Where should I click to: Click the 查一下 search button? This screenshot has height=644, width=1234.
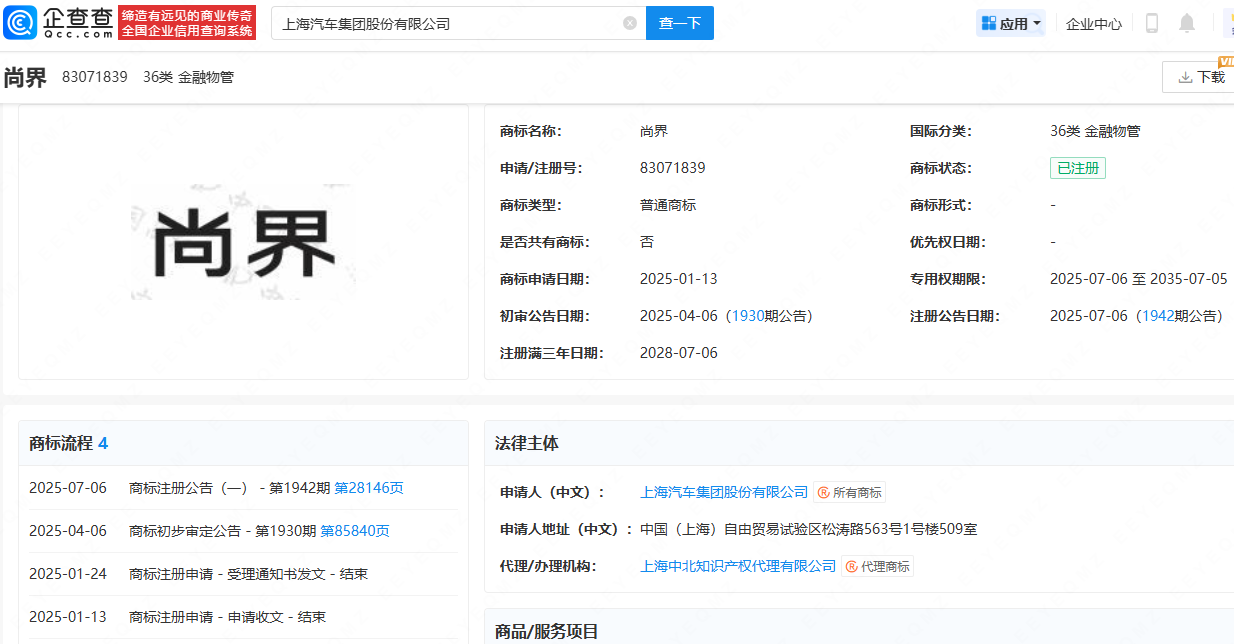(x=680, y=23)
